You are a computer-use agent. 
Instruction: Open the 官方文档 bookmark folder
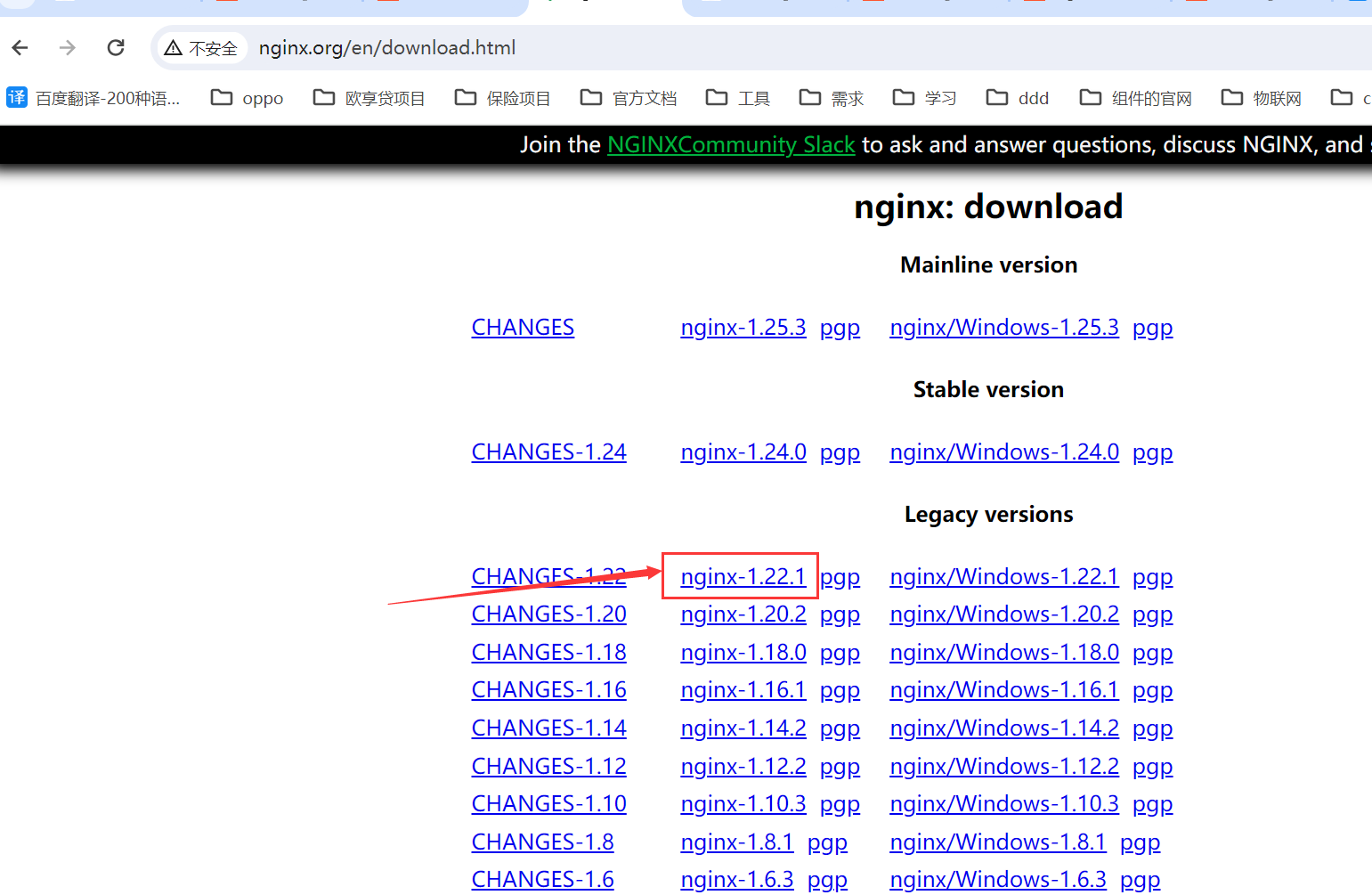point(629,98)
